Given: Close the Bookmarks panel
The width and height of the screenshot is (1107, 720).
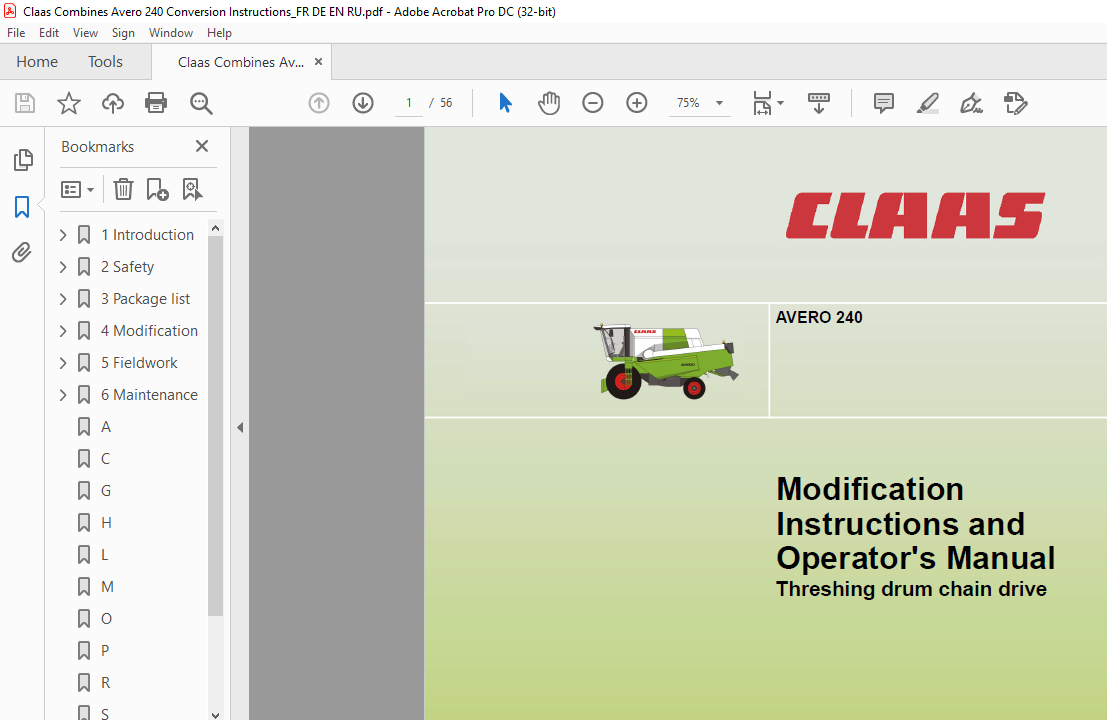Looking at the screenshot, I should (202, 146).
